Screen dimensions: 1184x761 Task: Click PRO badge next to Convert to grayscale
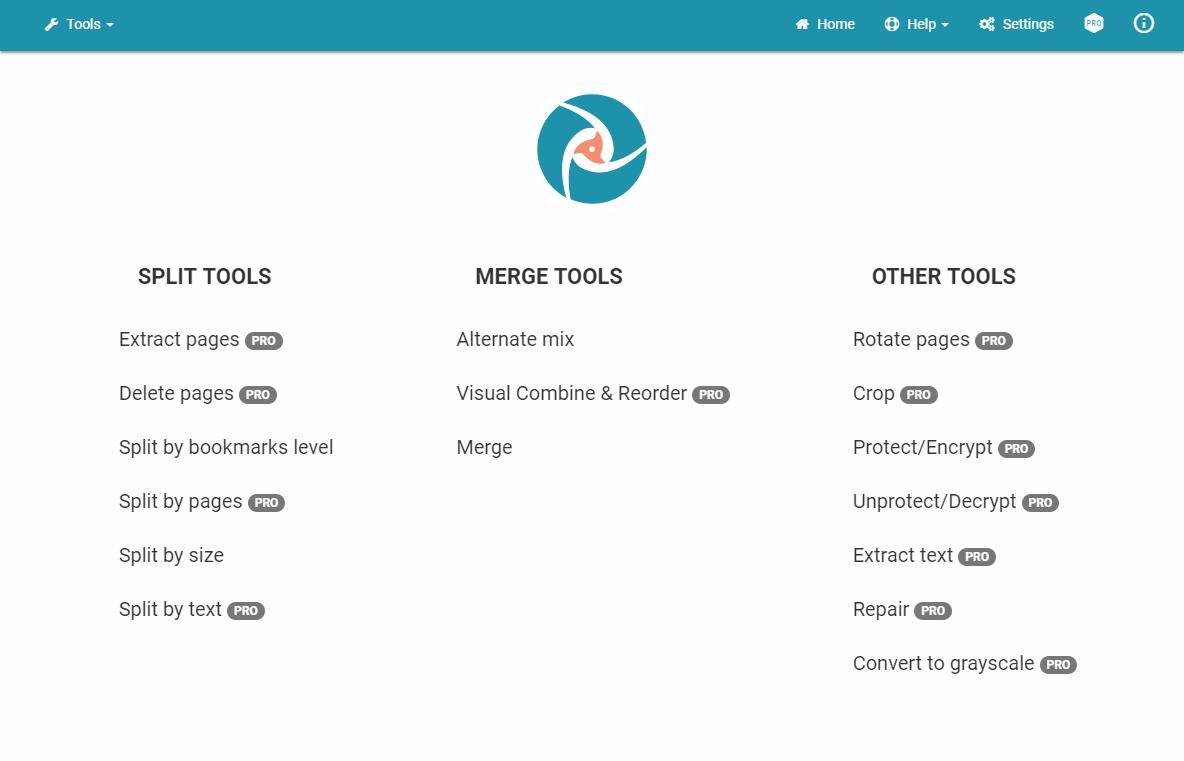(1058, 664)
